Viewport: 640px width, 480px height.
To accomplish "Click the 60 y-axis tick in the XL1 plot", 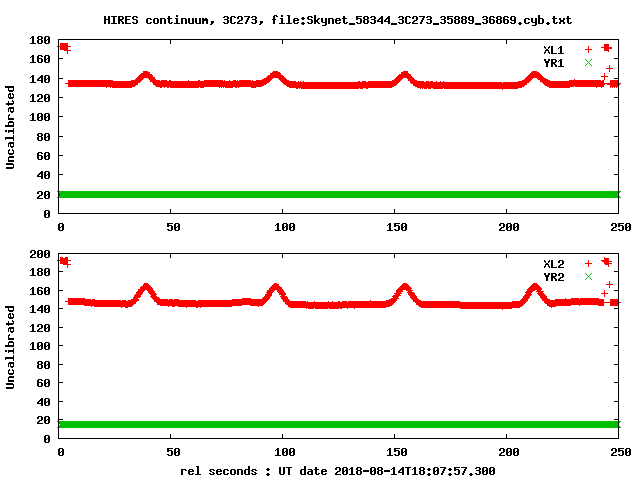I will click(x=43, y=156).
